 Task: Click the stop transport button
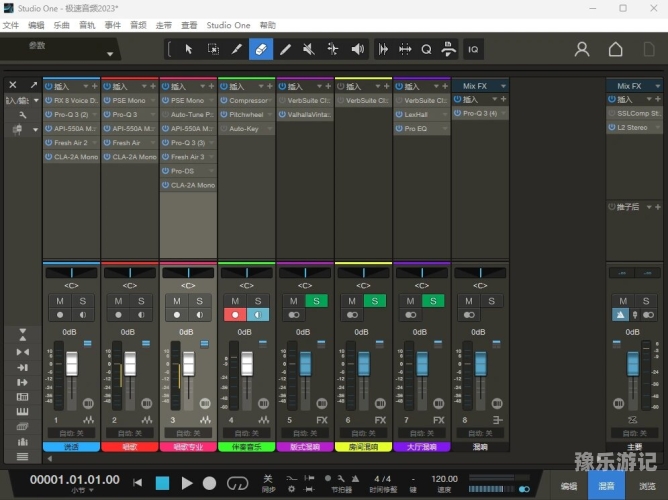pyautogui.click(x=162, y=483)
